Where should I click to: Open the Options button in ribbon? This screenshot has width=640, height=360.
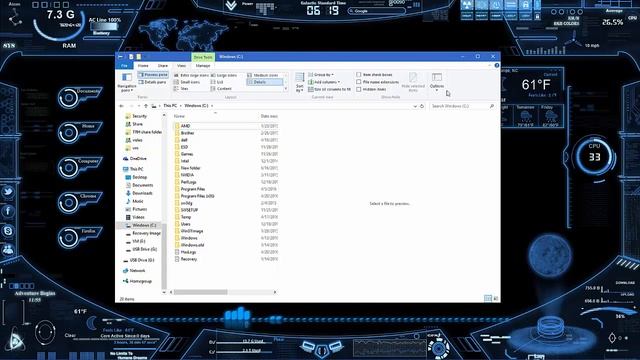[437, 81]
